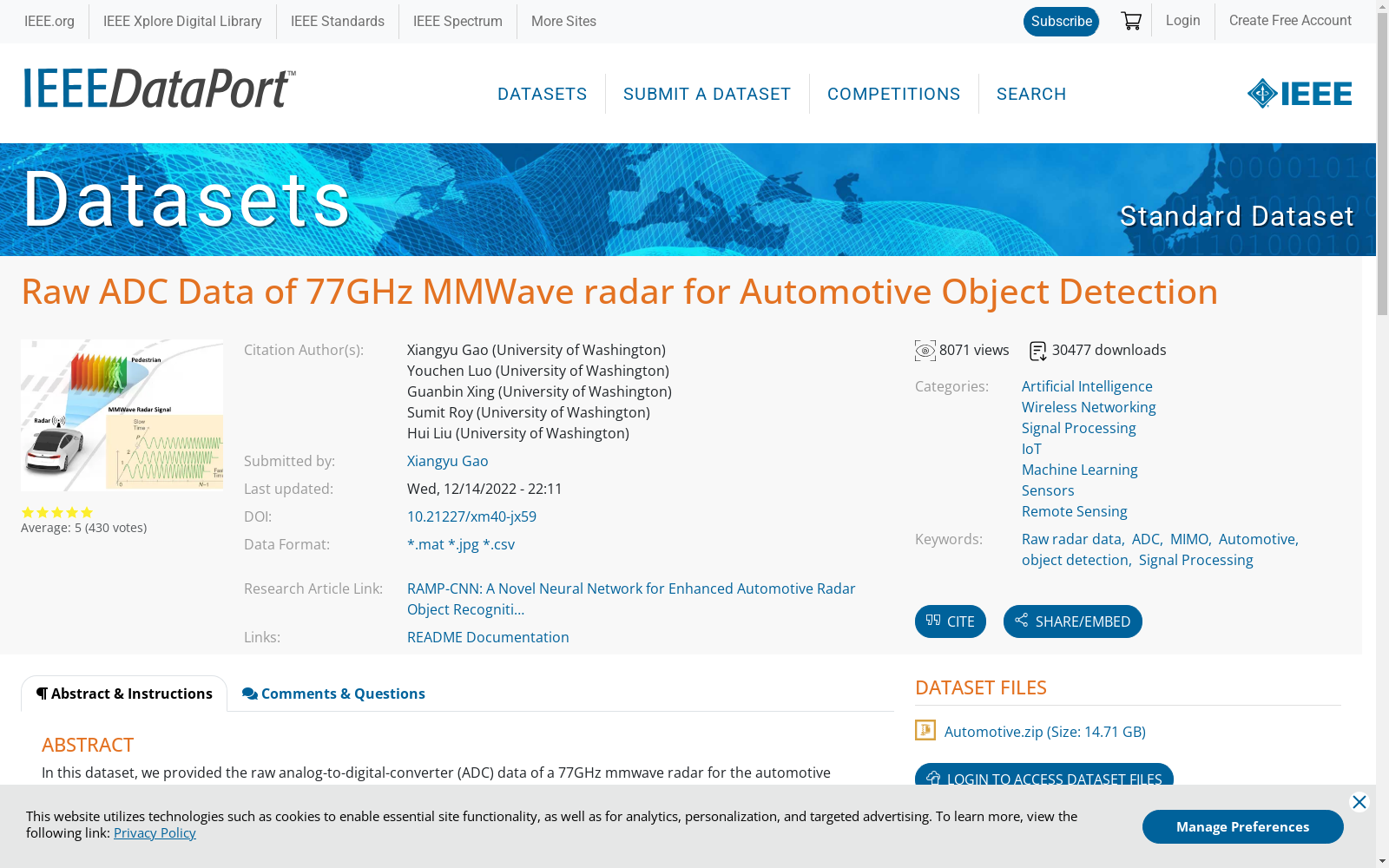1389x868 pixels.
Task: Open Sensors category link
Action: [1048, 490]
